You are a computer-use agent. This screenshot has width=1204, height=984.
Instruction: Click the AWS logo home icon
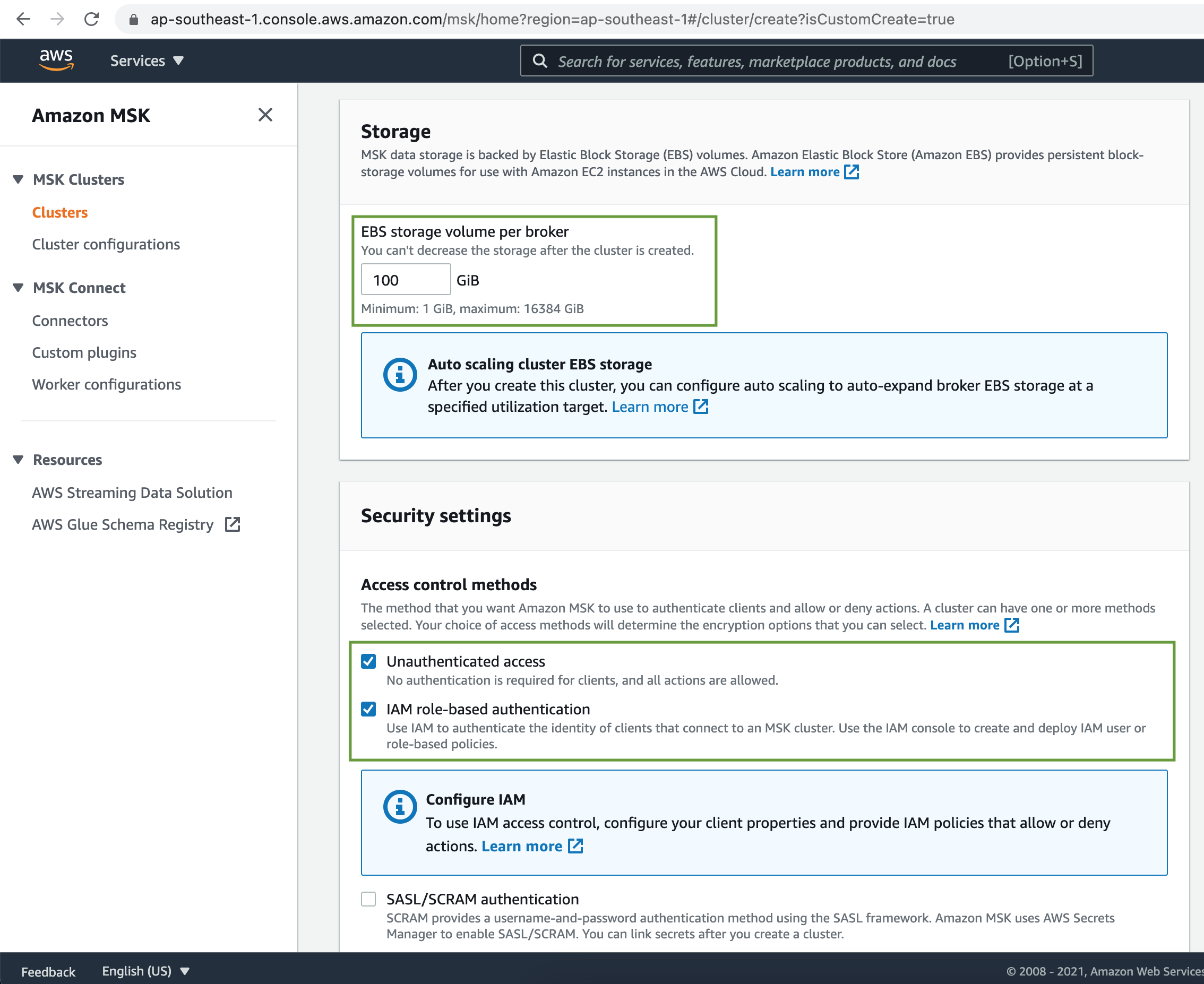56,60
